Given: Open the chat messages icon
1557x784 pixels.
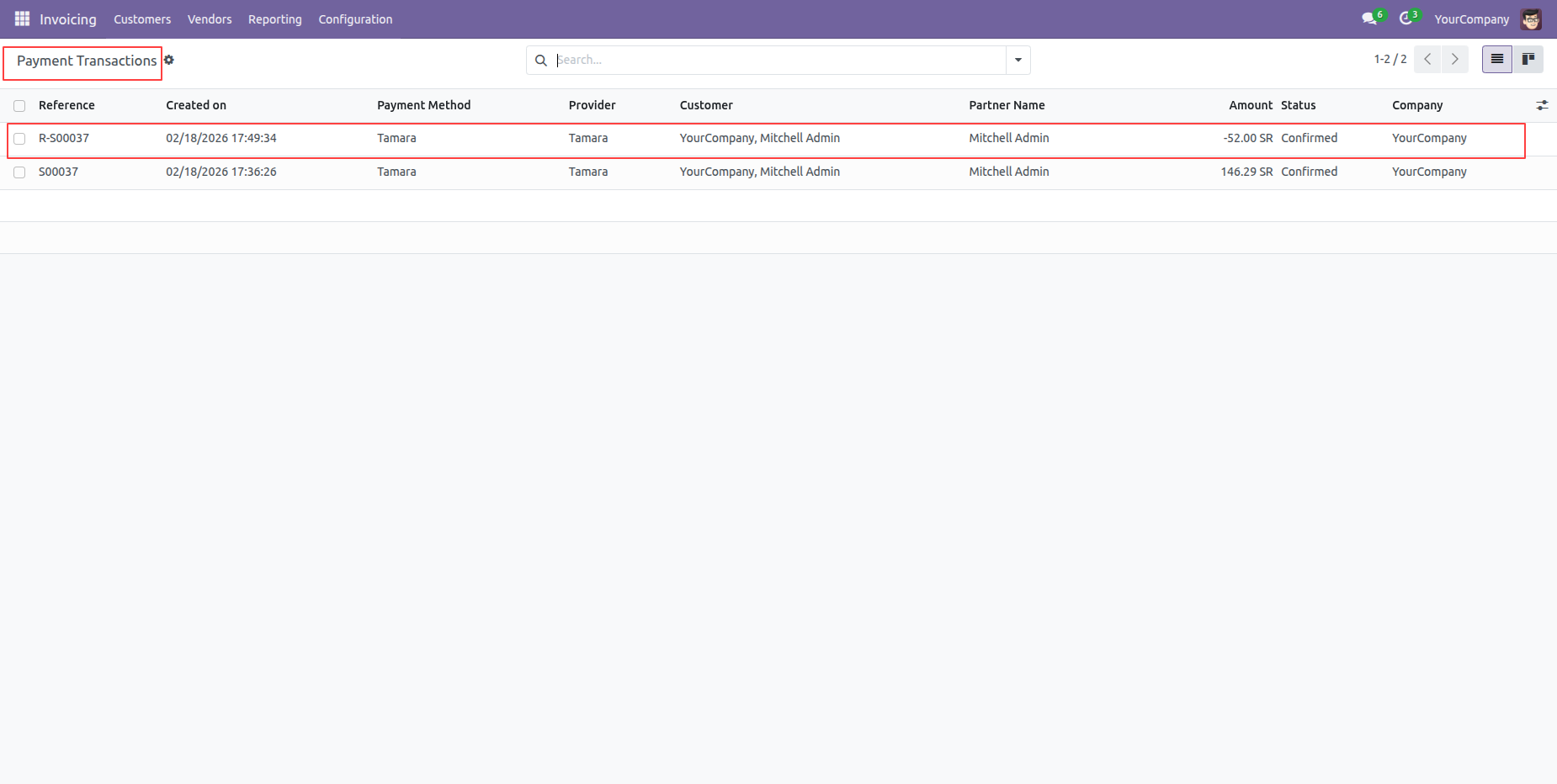Looking at the screenshot, I should (x=1369, y=19).
